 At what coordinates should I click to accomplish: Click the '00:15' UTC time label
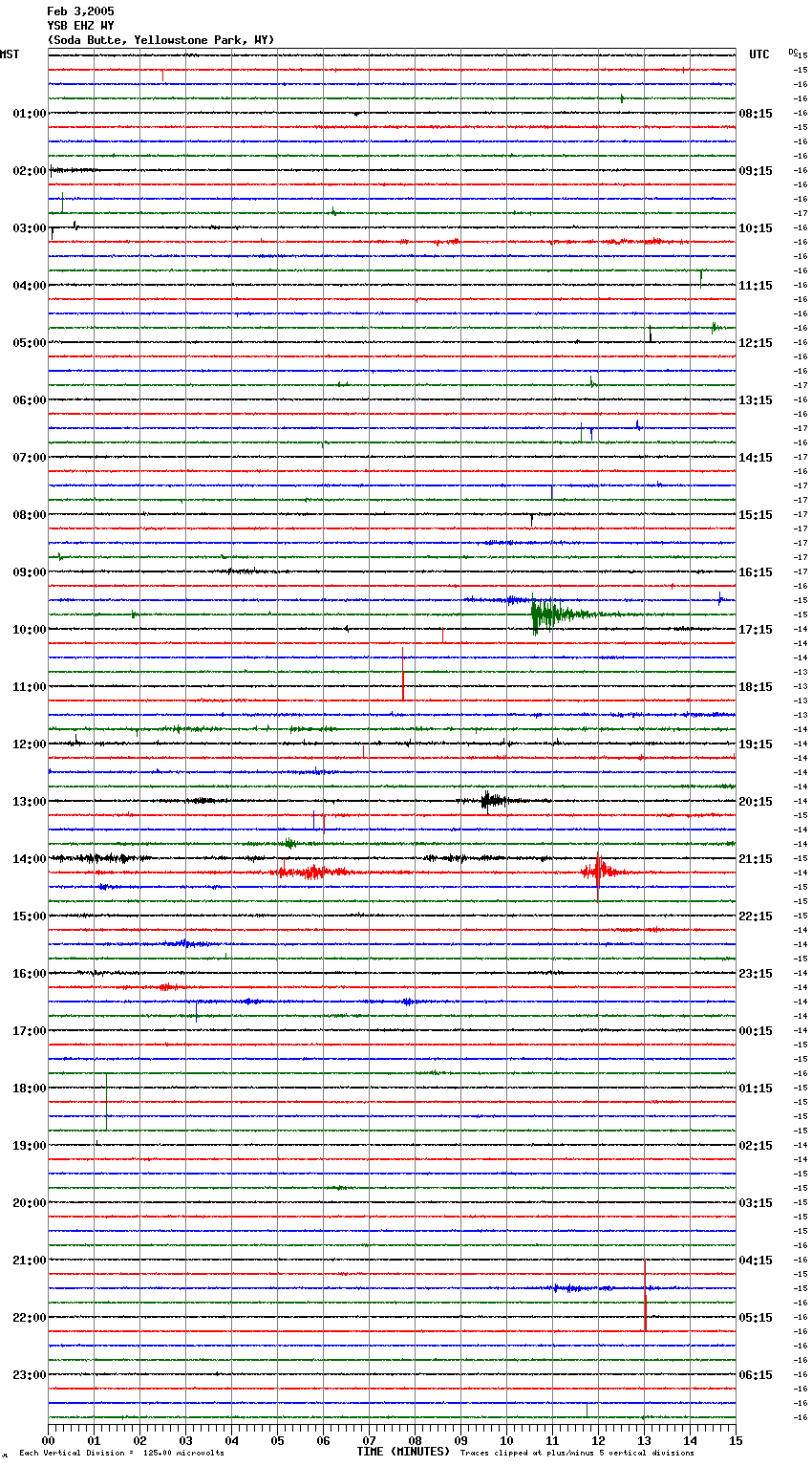coord(756,1031)
